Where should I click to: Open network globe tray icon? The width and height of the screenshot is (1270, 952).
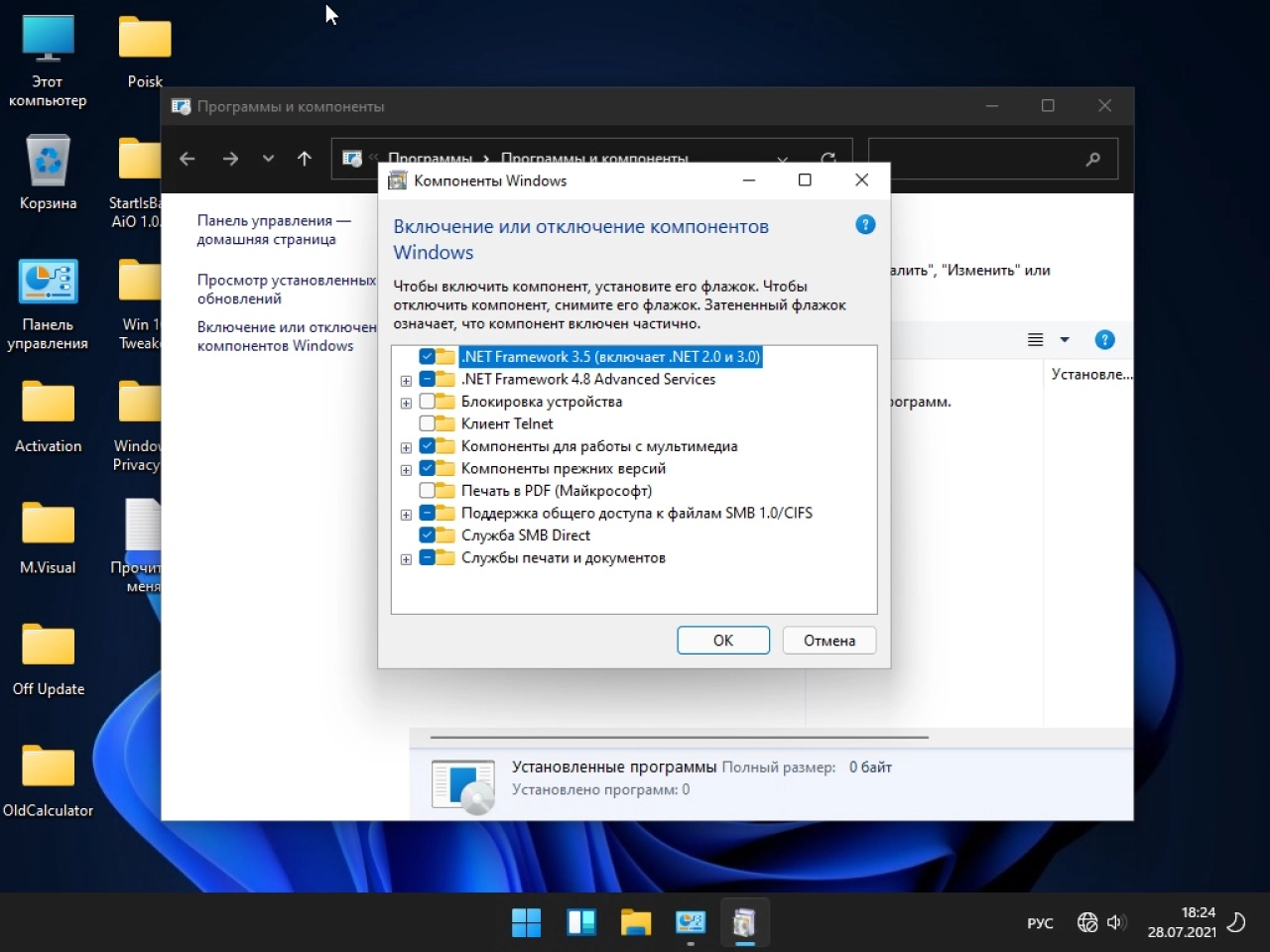pos(1087,922)
